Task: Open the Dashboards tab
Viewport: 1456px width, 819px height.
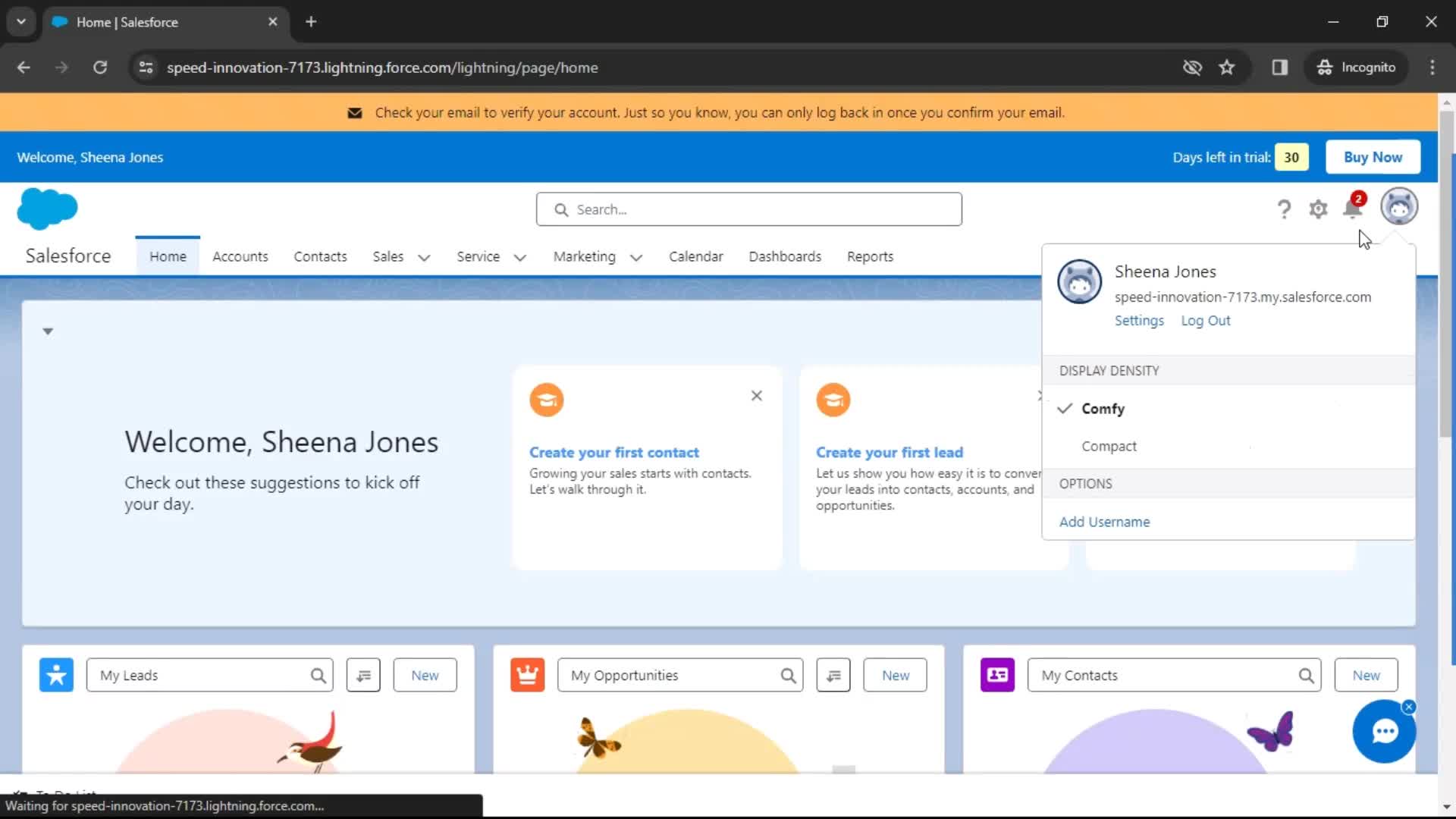Action: pos(785,256)
